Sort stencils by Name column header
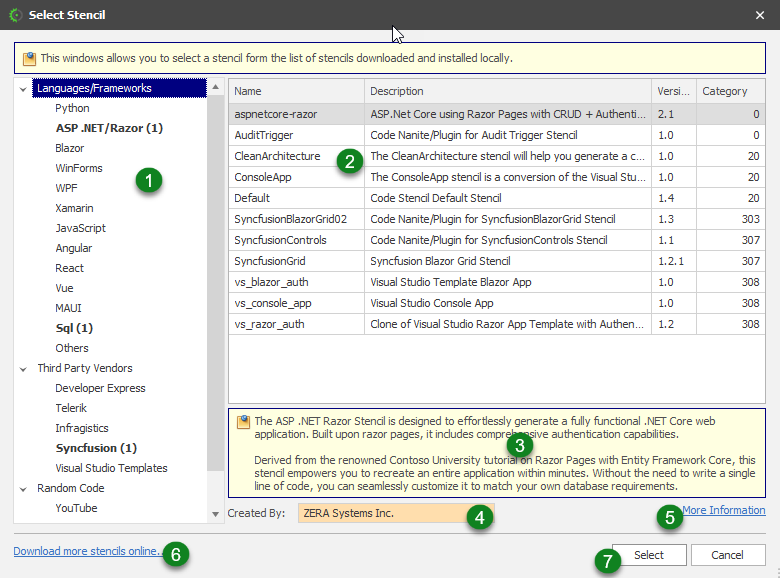The width and height of the screenshot is (780, 578). coord(296,91)
